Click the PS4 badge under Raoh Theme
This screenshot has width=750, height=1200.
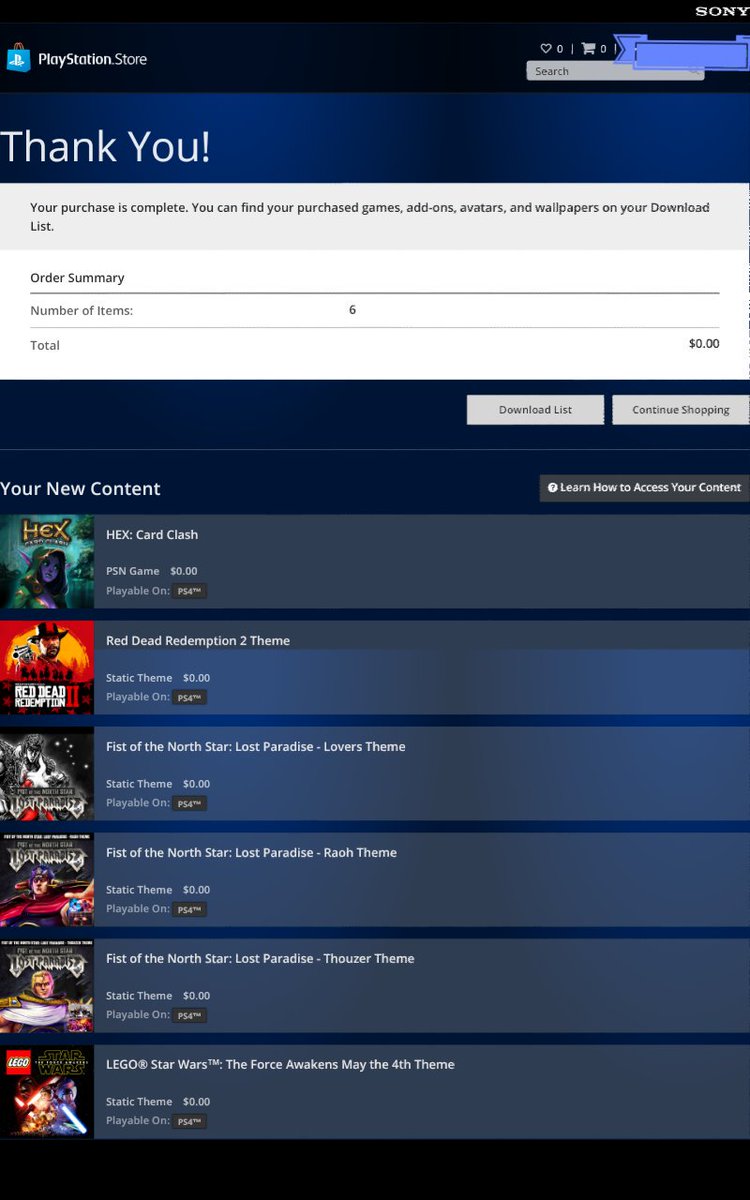[189, 909]
